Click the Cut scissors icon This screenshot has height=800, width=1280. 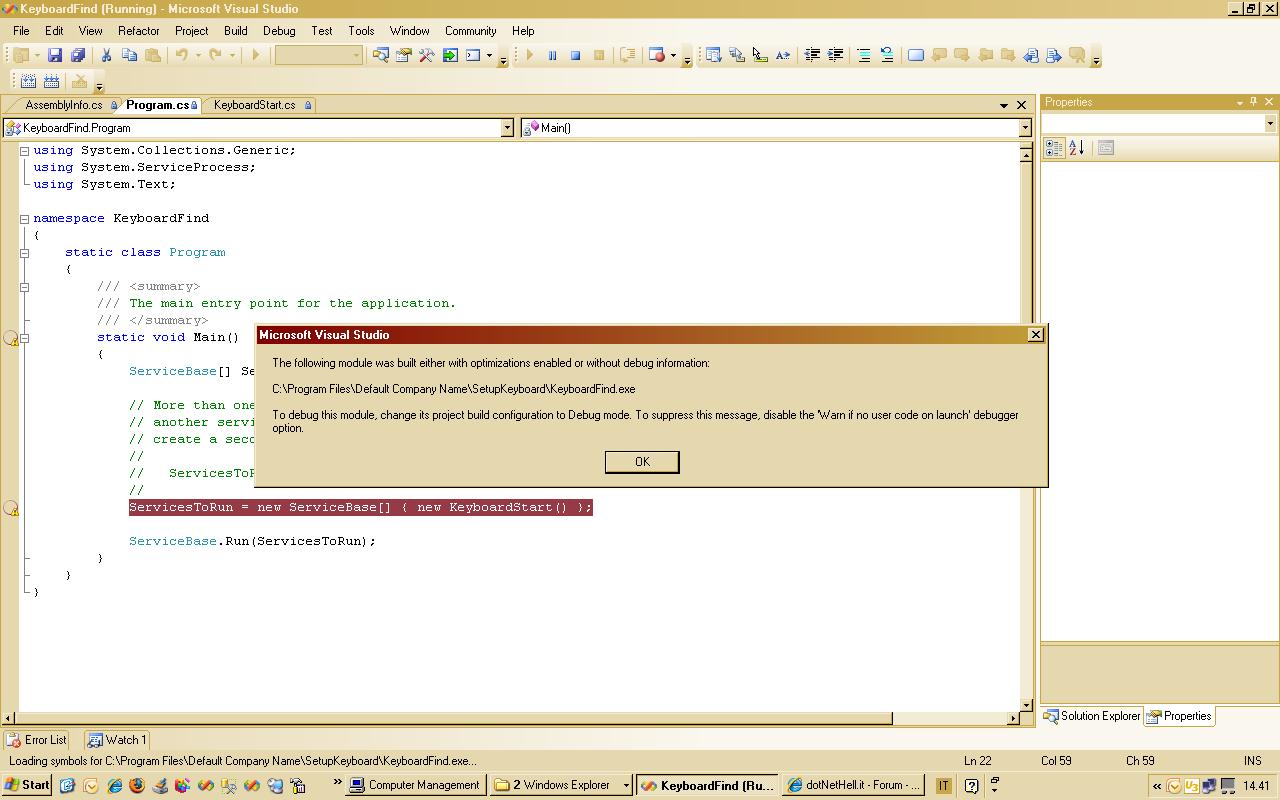106,55
